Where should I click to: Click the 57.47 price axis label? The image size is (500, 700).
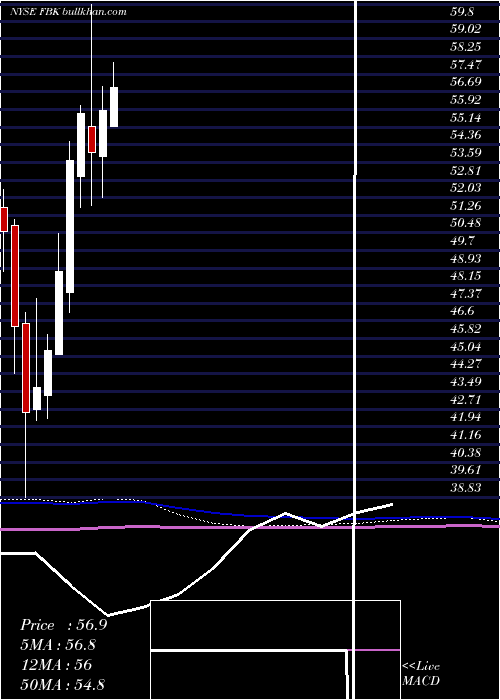pyautogui.click(x=465, y=65)
